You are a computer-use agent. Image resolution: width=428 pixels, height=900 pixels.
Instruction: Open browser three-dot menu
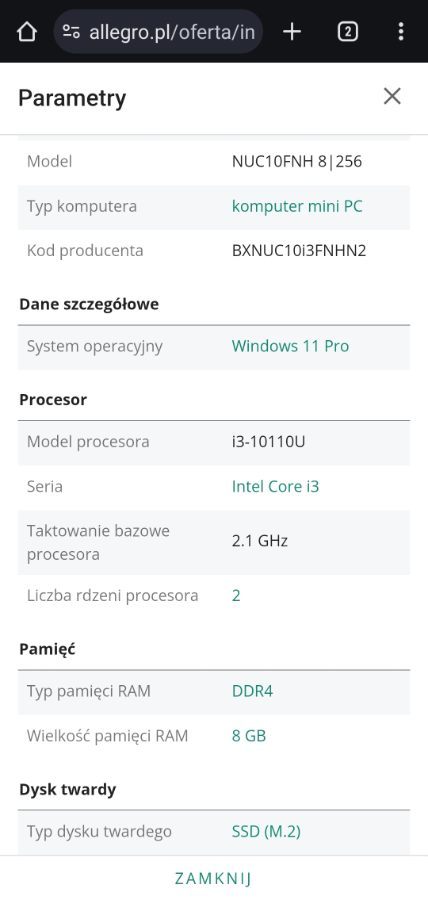tap(401, 32)
